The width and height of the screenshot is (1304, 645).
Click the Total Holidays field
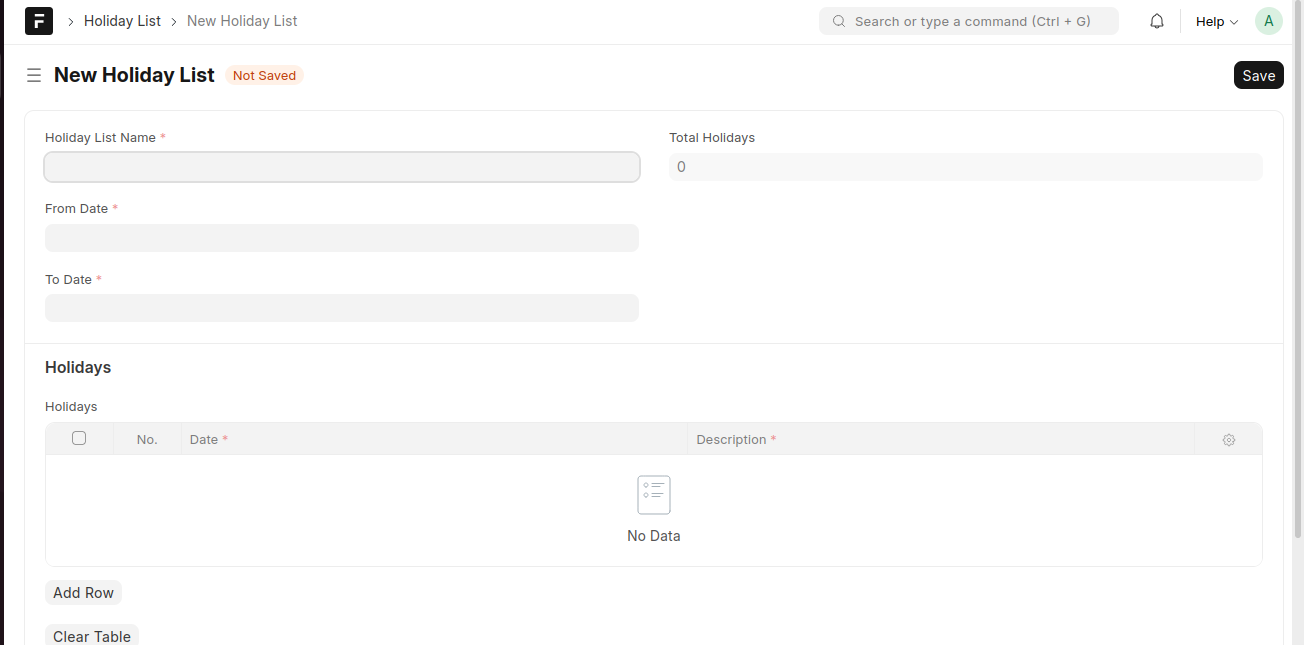pyautogui.click(x=965, y=167)
